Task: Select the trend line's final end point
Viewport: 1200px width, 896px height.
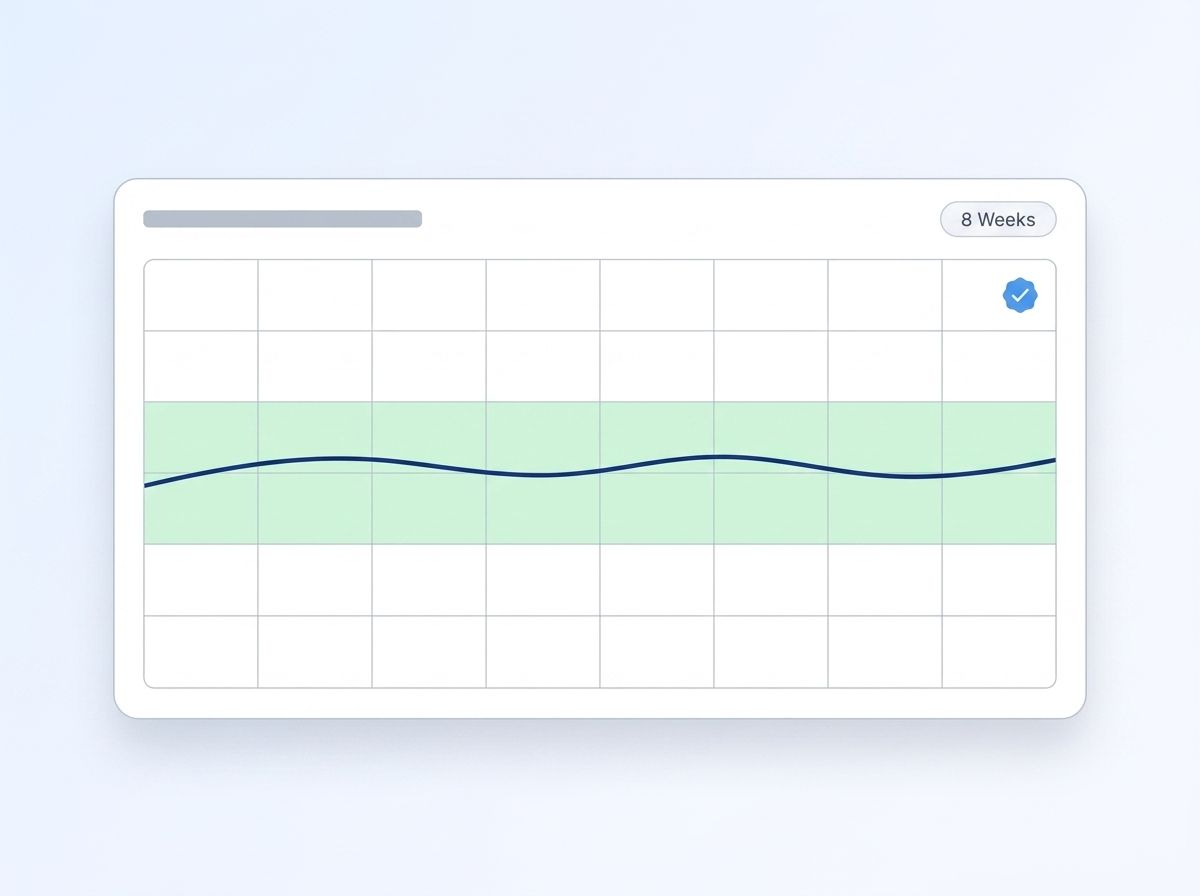Action: [x=1053, y=460]
